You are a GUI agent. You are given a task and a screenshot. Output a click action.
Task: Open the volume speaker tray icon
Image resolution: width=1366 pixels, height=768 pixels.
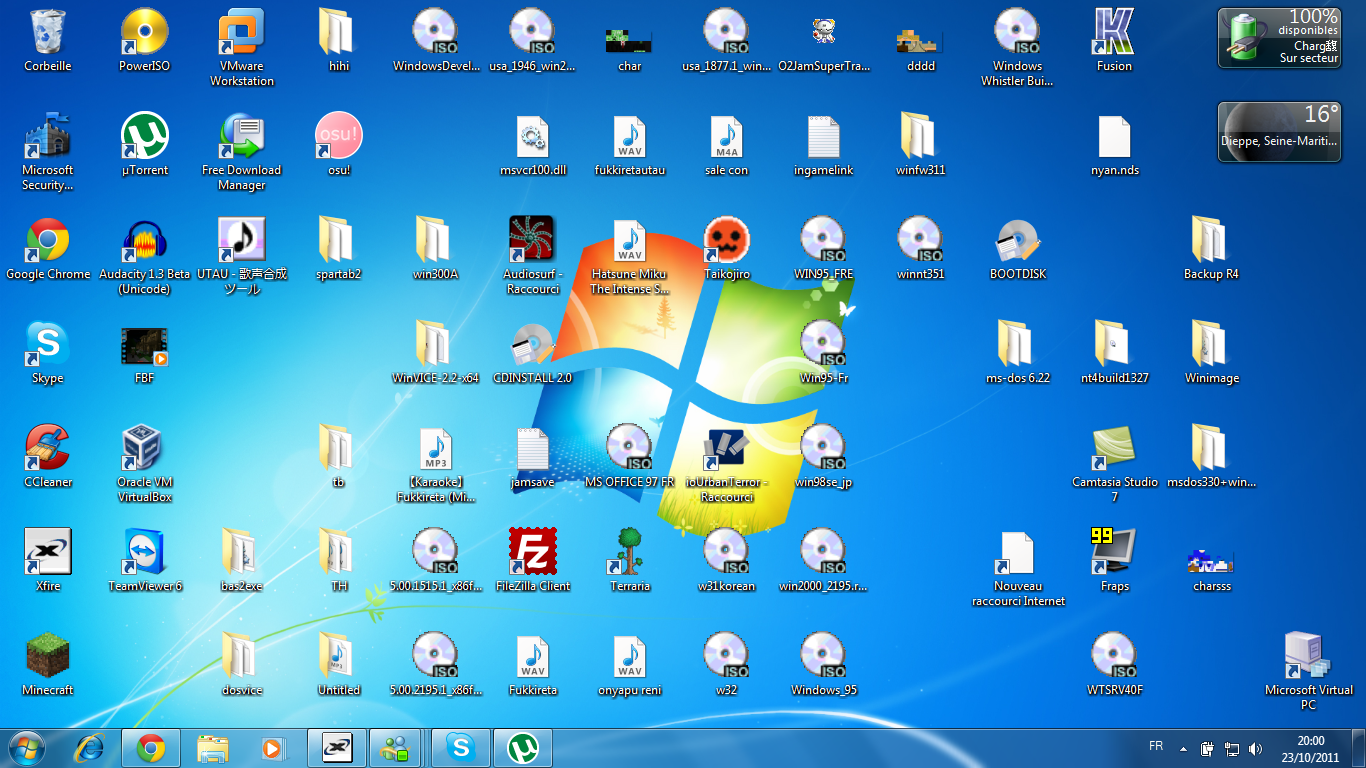pyautogui.click(x=1255, y=748)
